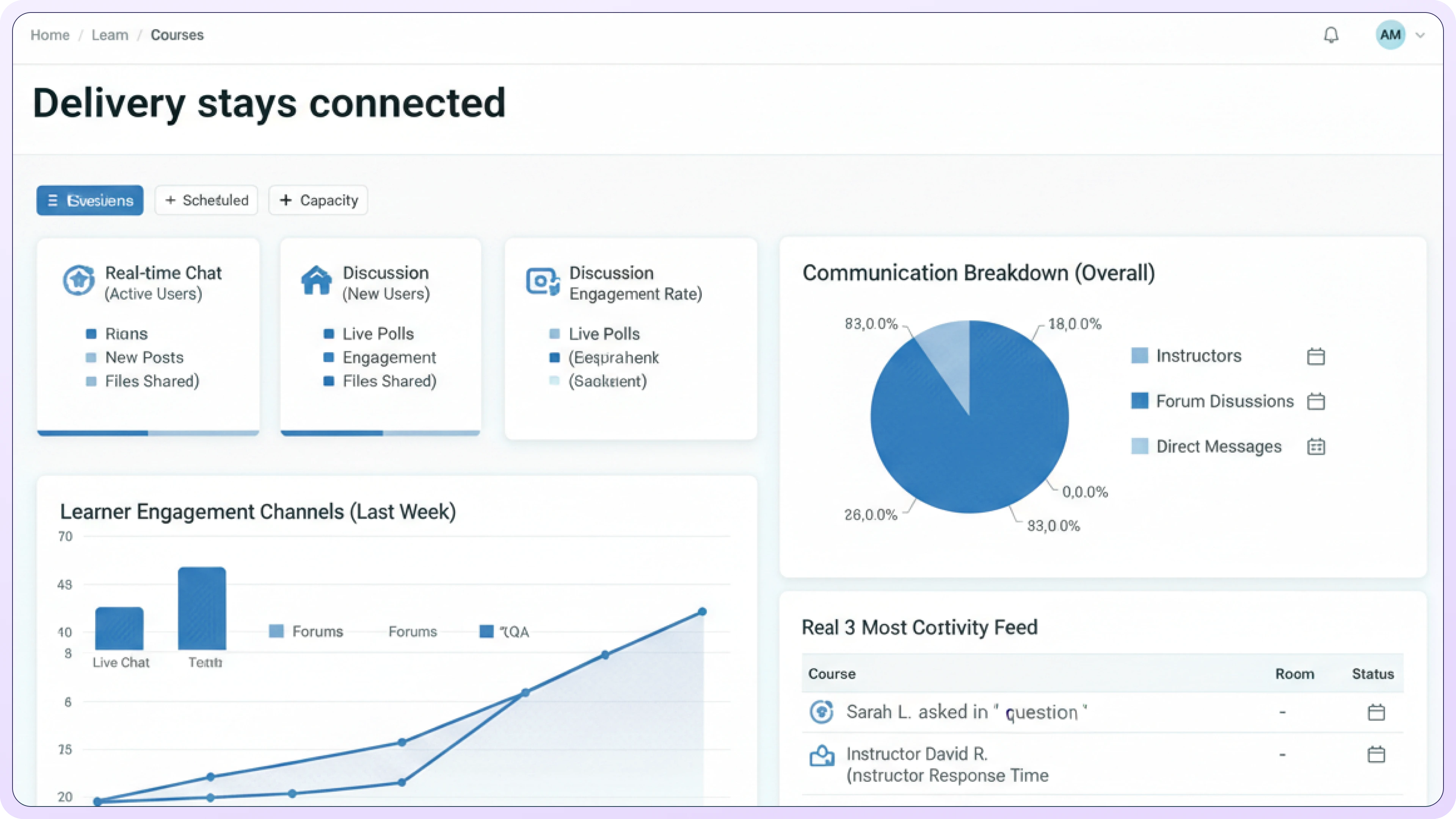Expand the Scheduled filter with plus sign
Image resolution: width=1456 pixels, height=819 pixels.
pyautogui.click(x=206, y=200)
